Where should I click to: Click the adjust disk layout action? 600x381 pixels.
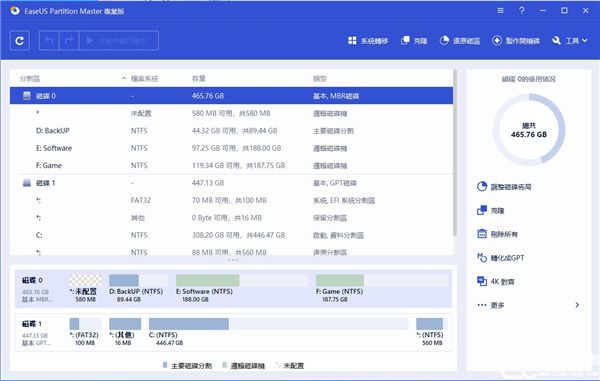click(504, 187)
